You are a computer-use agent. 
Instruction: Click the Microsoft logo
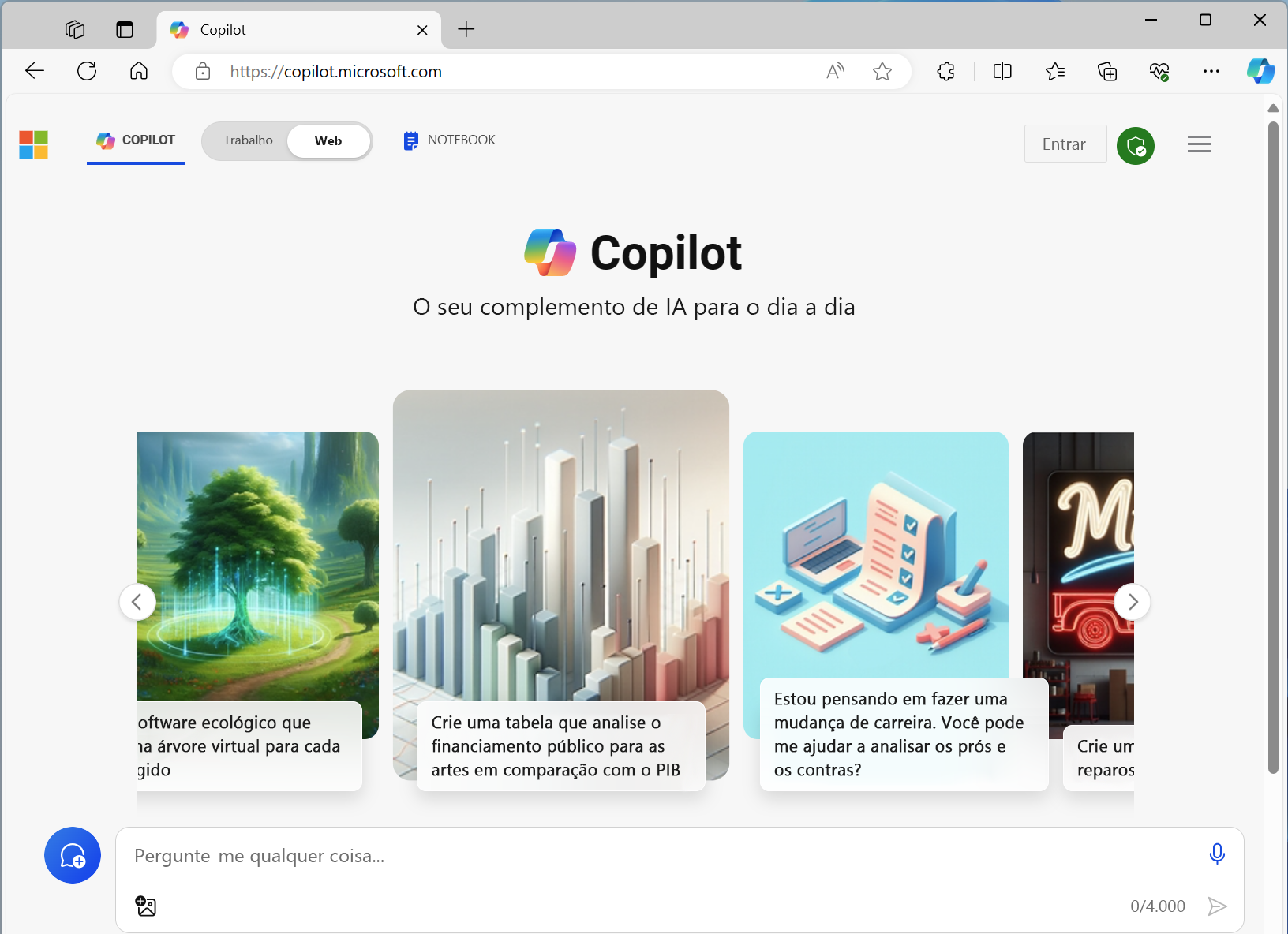pos(33,144)
